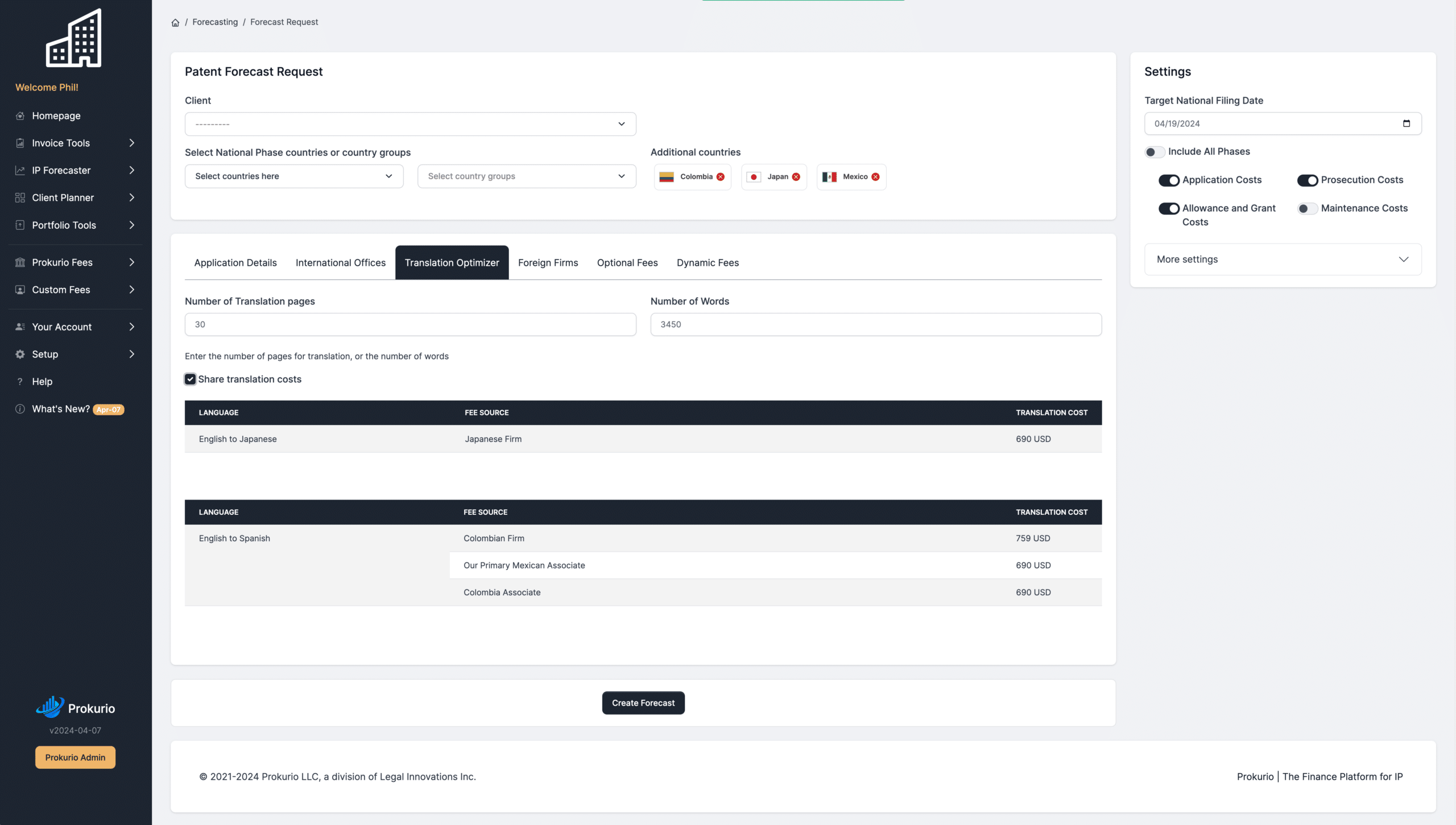1456x825 pixels.
Task: Open Select countries here dropdown
Action: coord(294,176)
